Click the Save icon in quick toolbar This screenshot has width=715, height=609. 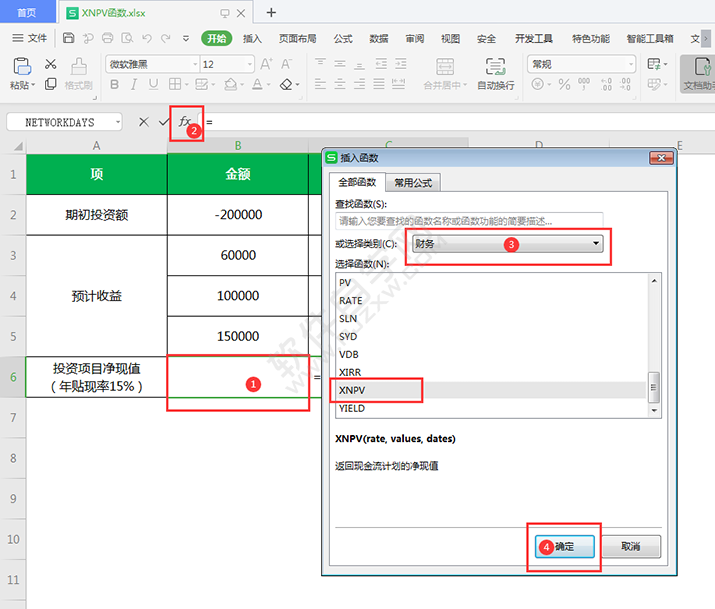pos(68,38)
